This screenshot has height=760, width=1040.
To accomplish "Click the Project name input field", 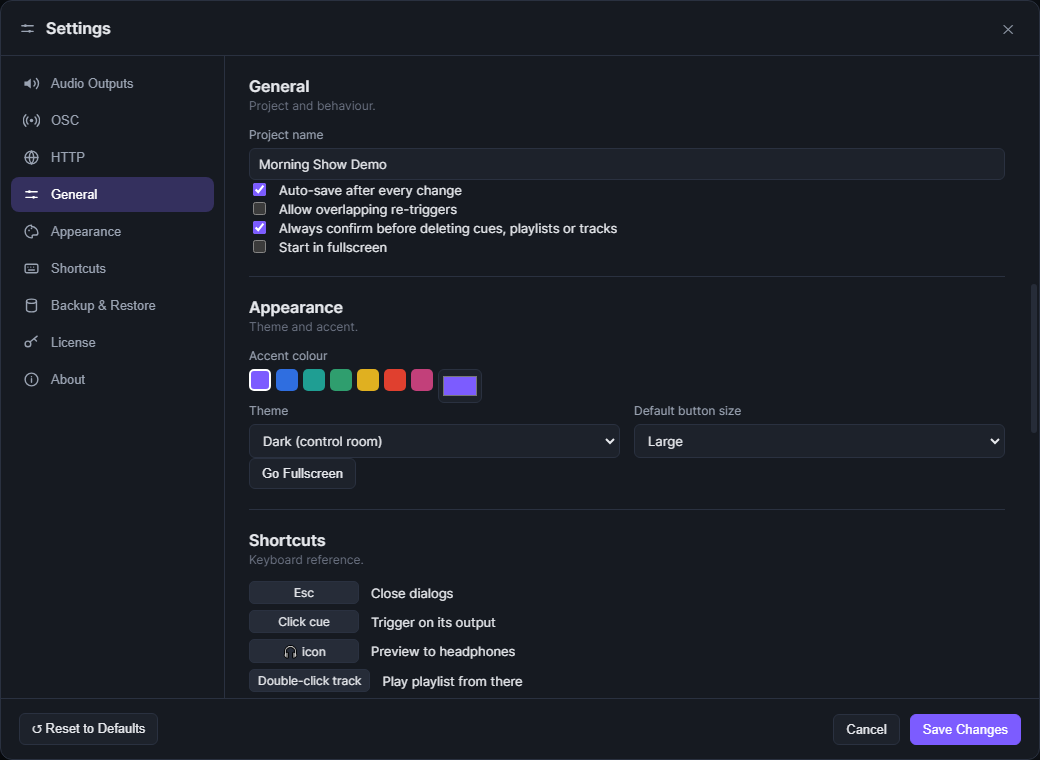I will (x=626, y=164).
